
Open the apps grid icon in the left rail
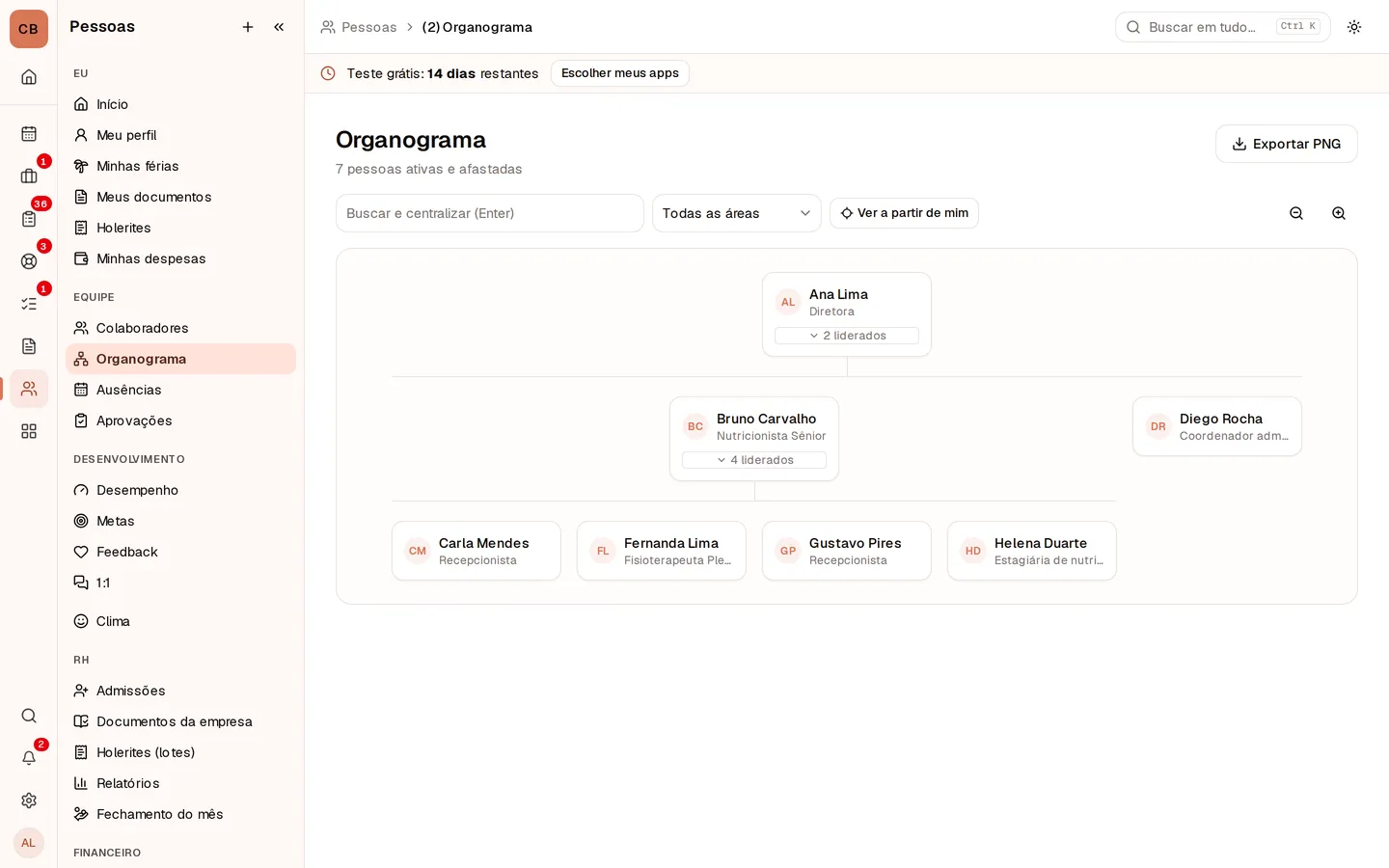click(29, 431)
